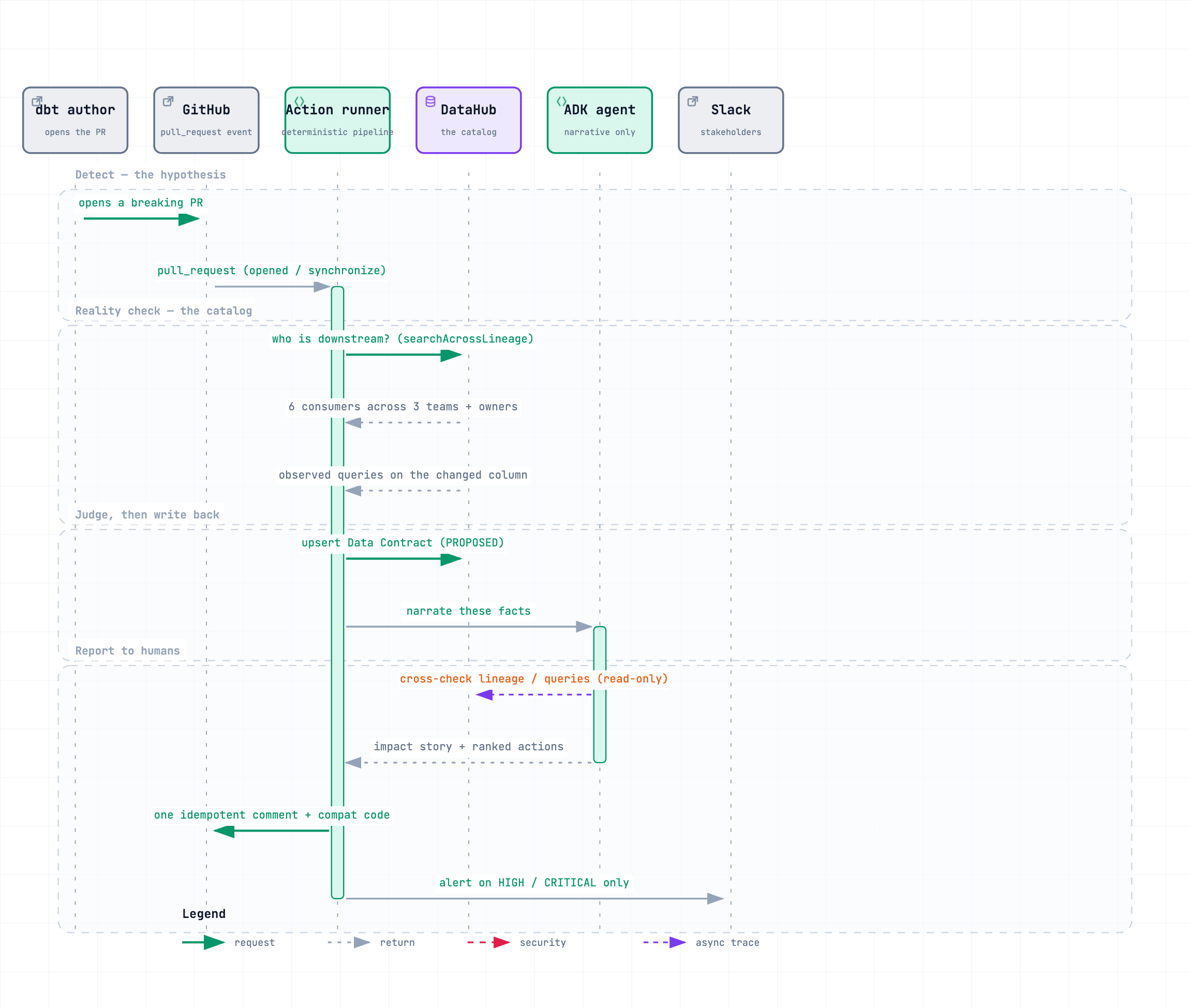Image resolution: width=1190 pixels, height=1008 pixels.
Task: Click the external-link icon on dbt author node
Action: 37,102
